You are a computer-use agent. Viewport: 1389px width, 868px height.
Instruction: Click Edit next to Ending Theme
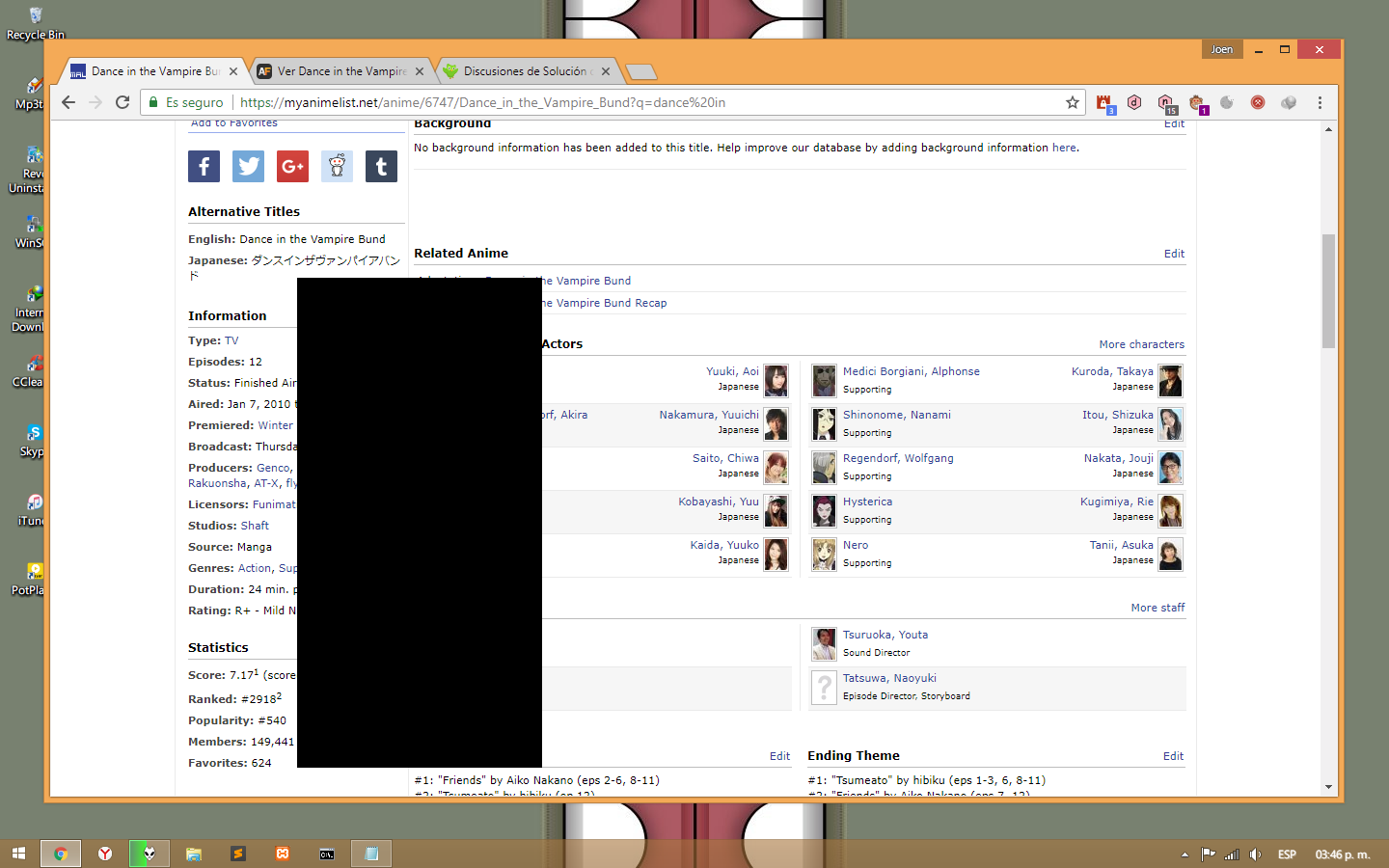tap(1174, 756)
